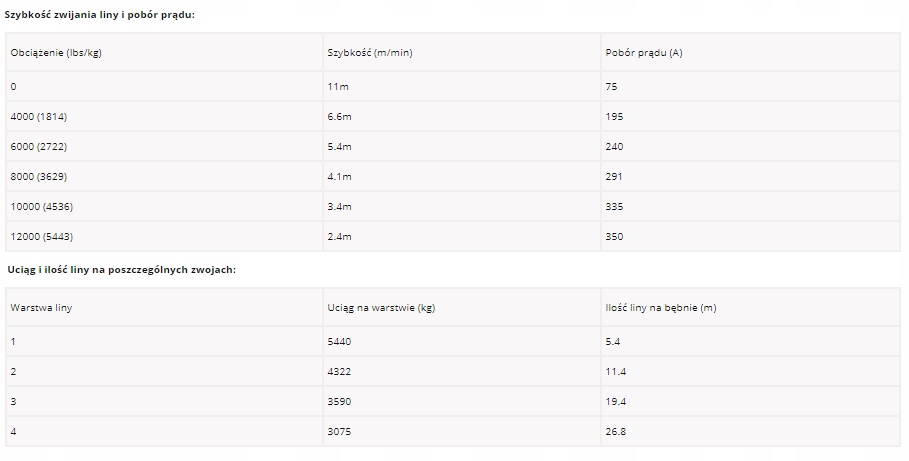Select the "11m" speed value
909x461 pixels.
[338, 87]
